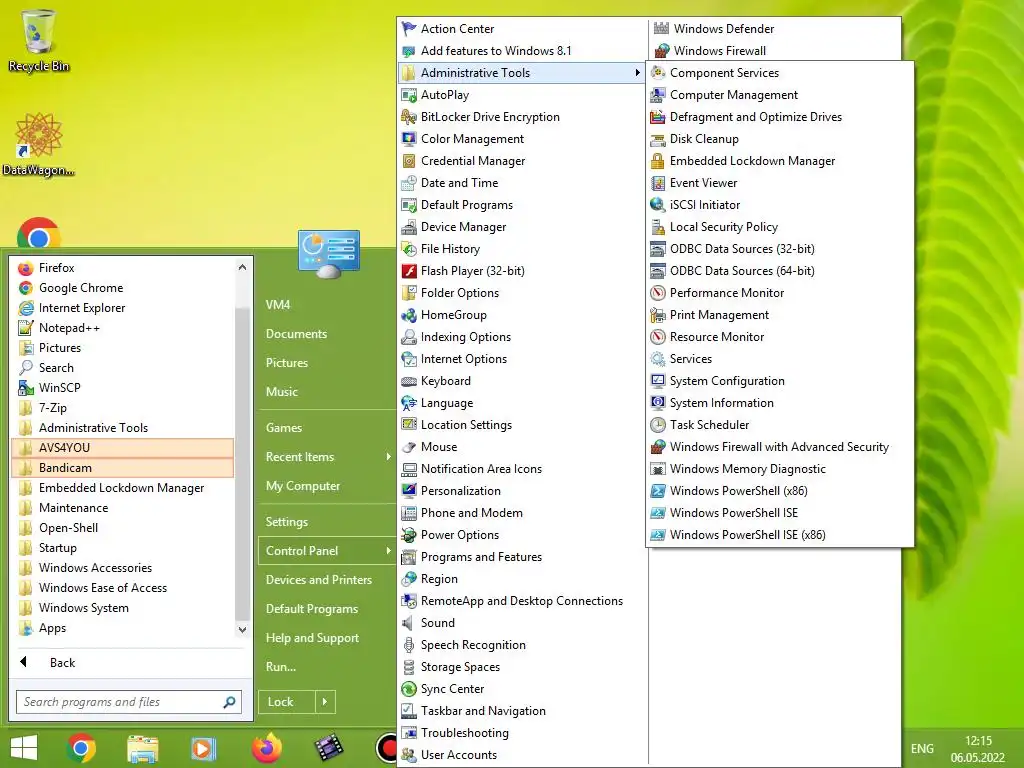1024x768 pixels.
Task: Open Windows Memory Diagnostic
Action: tap(780, 469)
